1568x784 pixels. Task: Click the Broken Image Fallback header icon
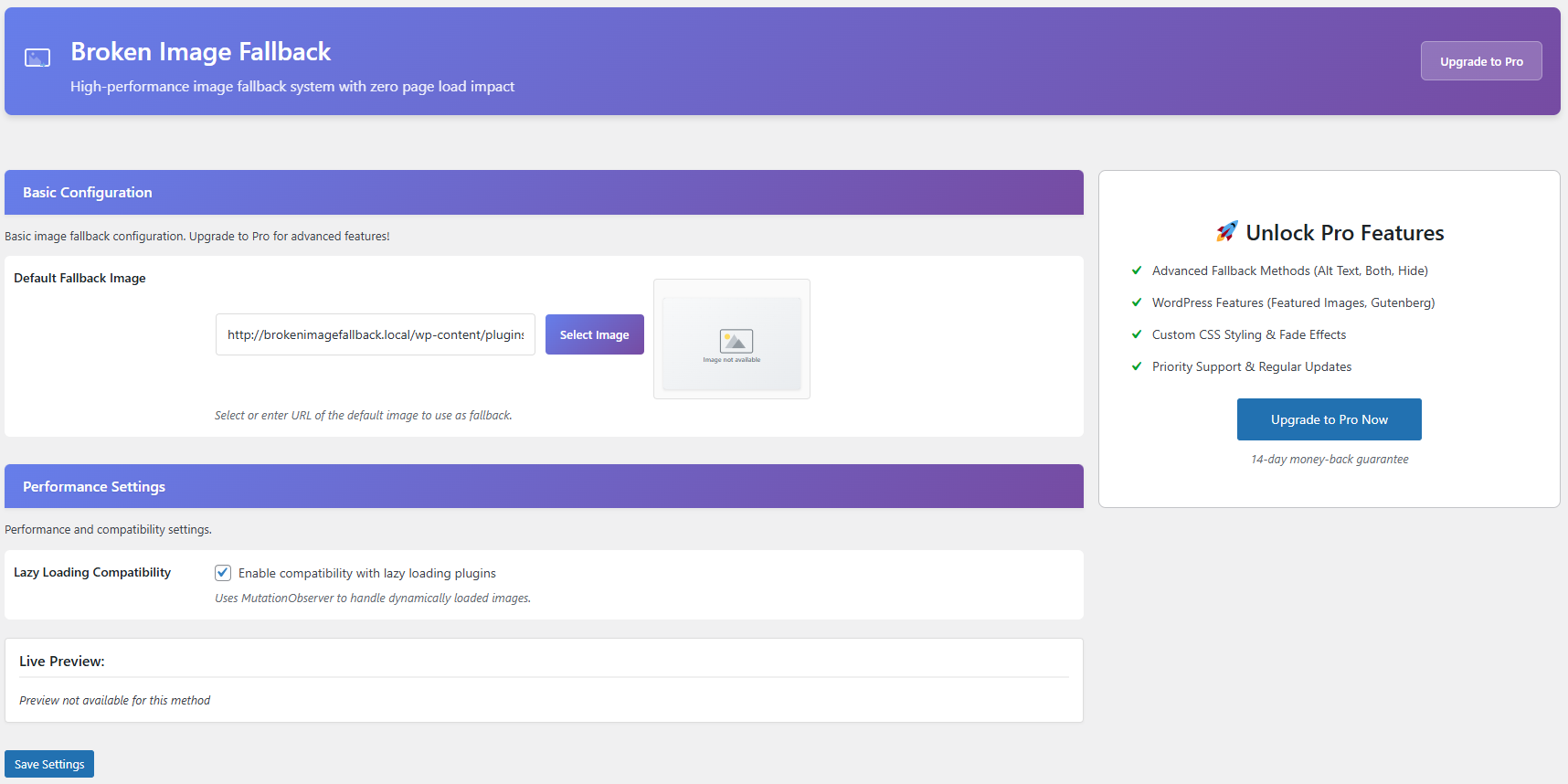[37, 58]
